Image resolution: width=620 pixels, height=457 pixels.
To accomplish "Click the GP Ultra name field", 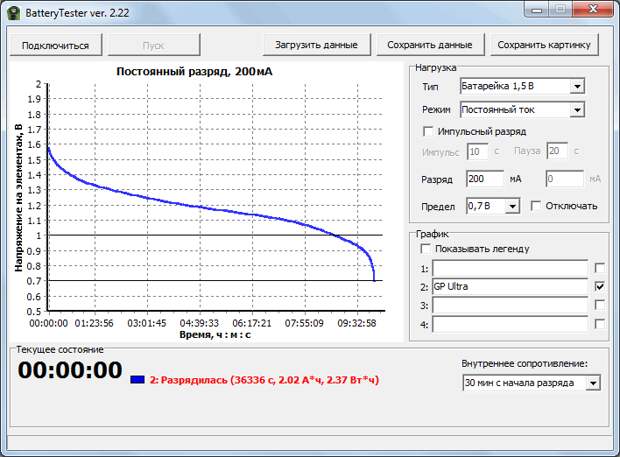I will (510, 287).
